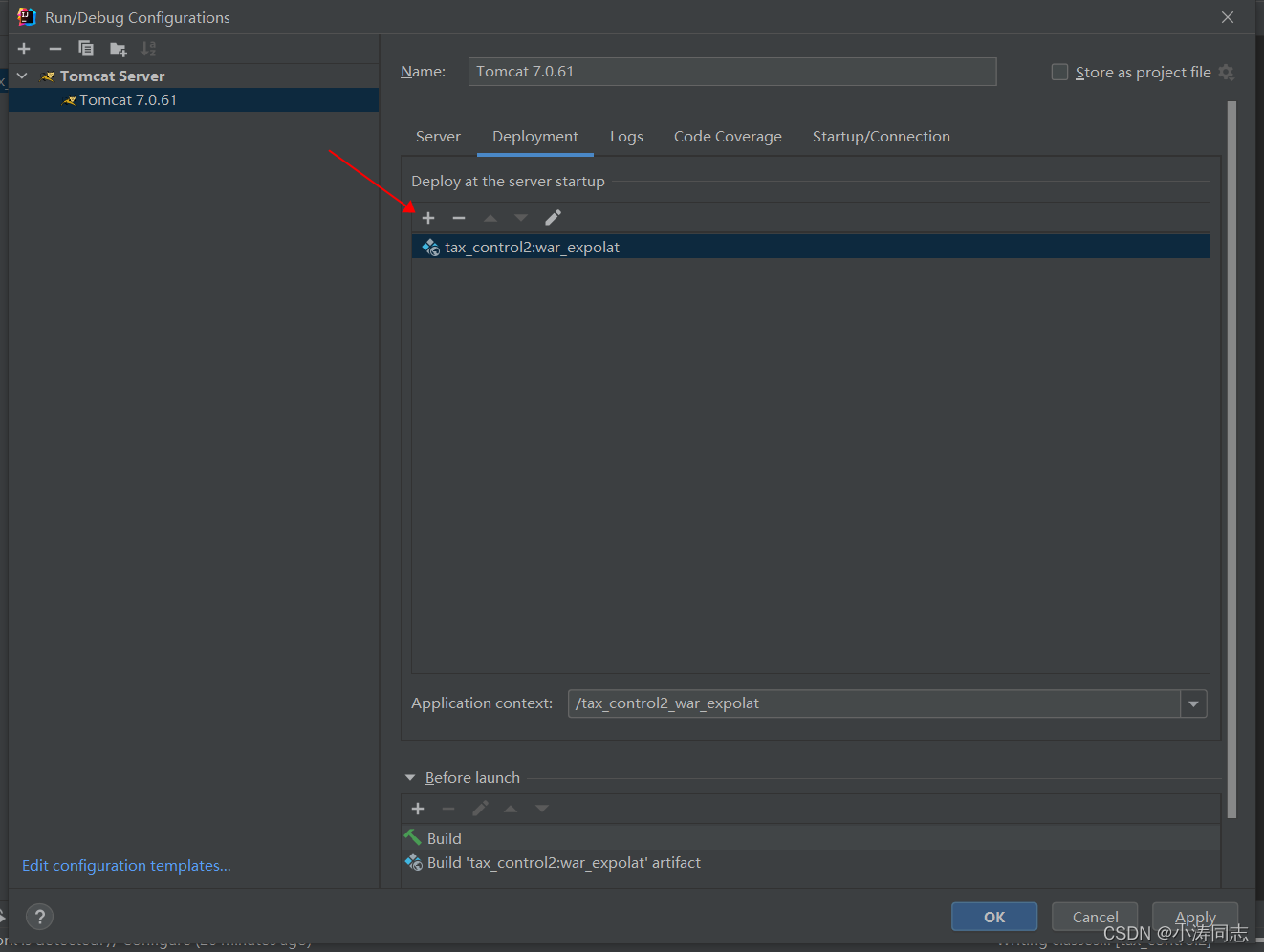Close the Run/Debug Configurations dialog
This screenshot has width=1264, height=952.
pos(1228,17)
